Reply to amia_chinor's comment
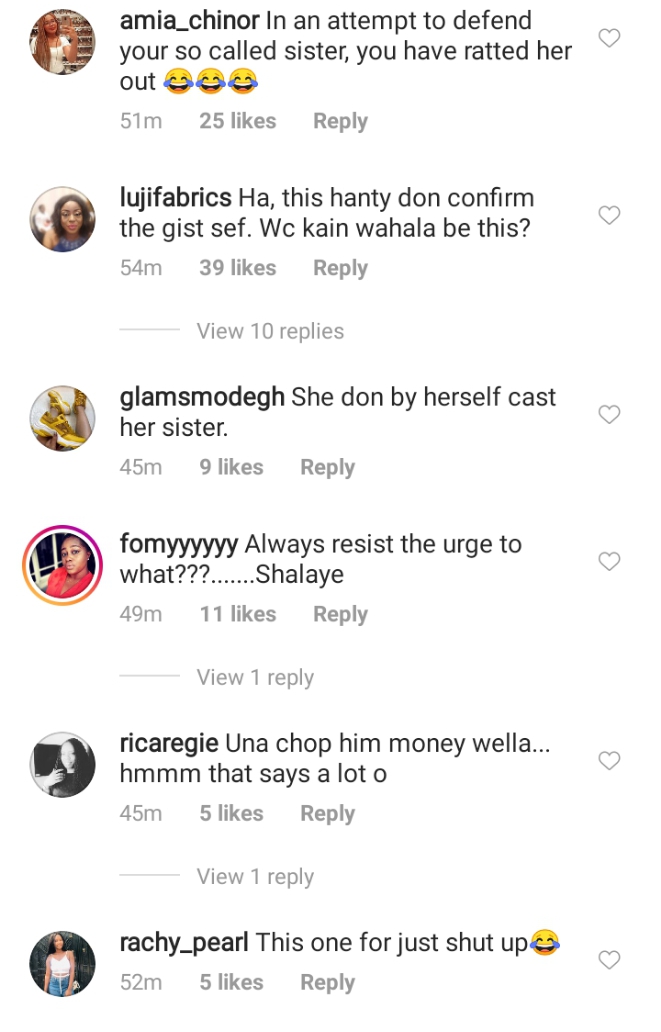 [x=340, y=121]
